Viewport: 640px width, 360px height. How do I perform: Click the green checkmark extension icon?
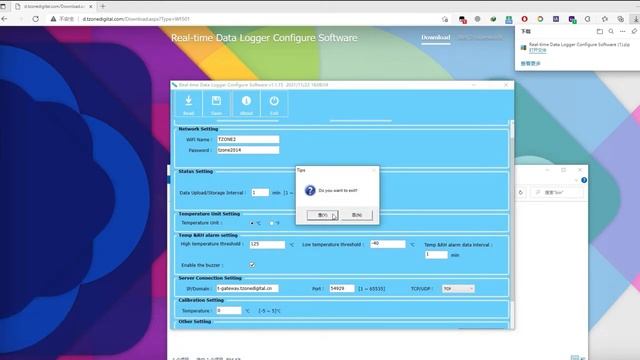tap(493, 19)
